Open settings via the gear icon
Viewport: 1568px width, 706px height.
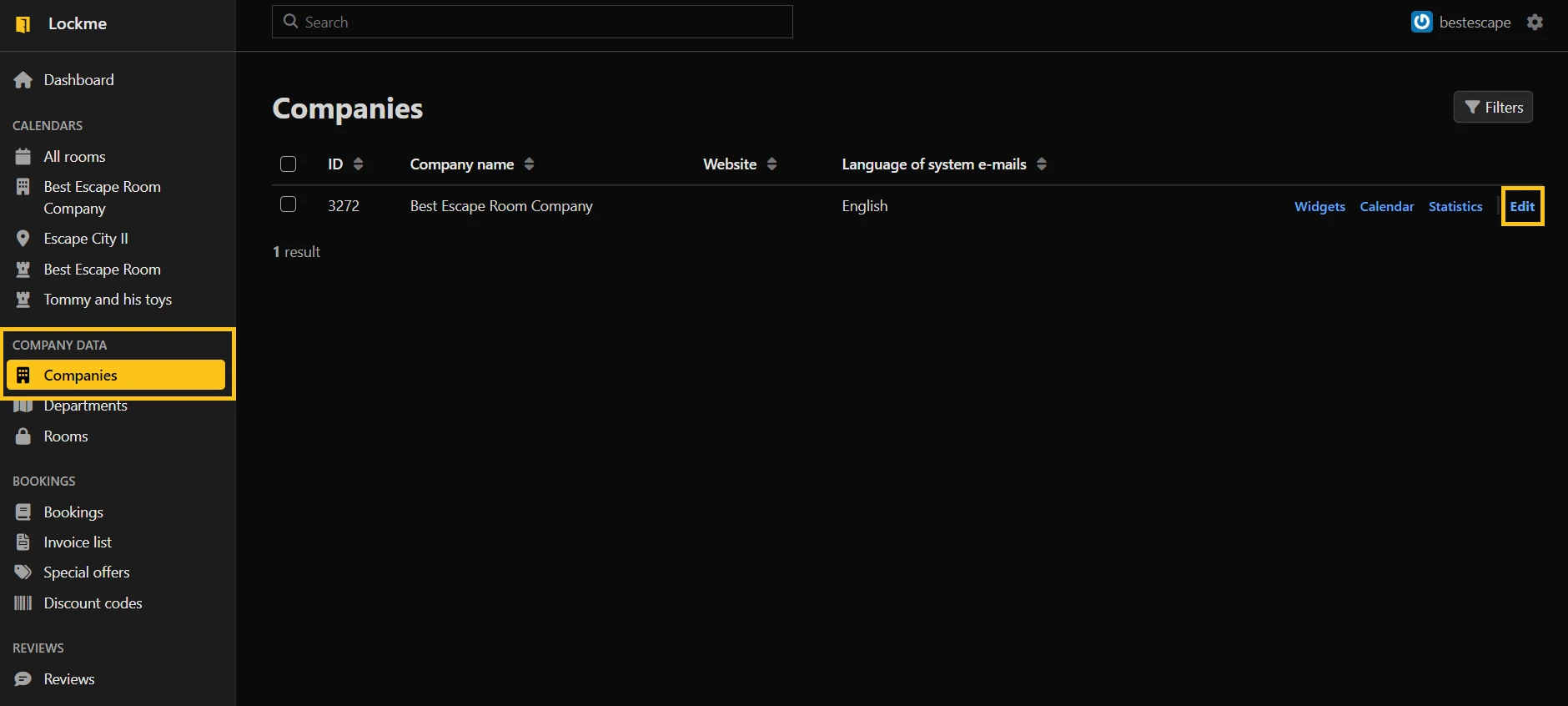[x=1535, y=23]
